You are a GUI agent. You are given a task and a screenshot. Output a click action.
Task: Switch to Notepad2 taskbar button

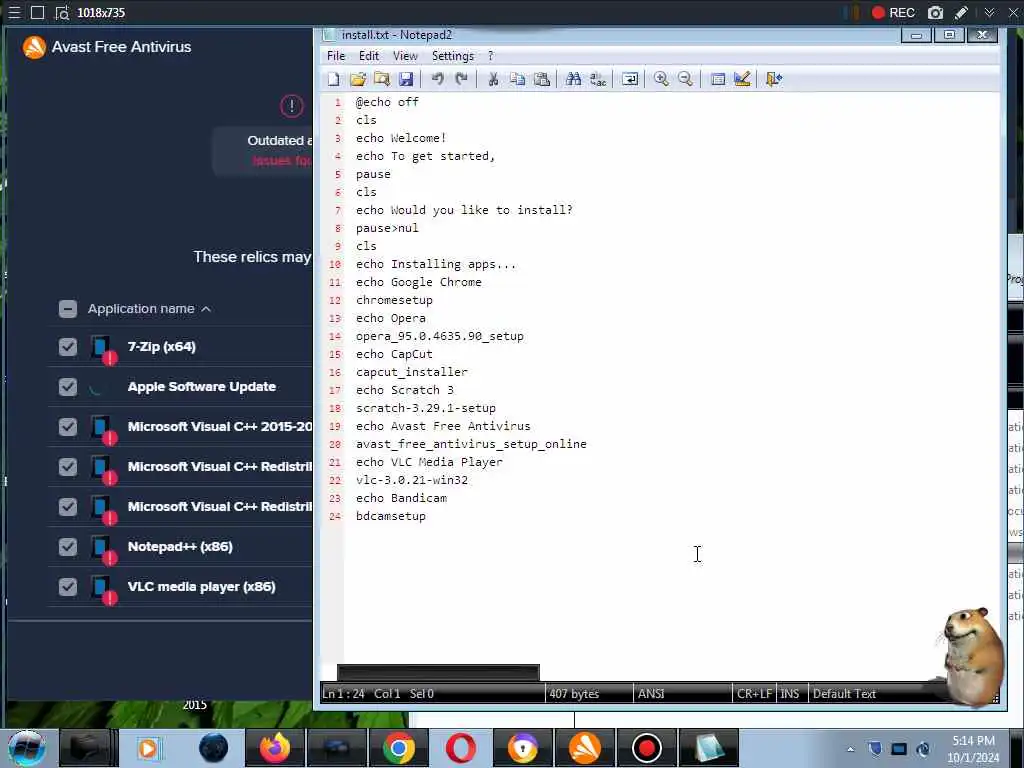(709, 748)
